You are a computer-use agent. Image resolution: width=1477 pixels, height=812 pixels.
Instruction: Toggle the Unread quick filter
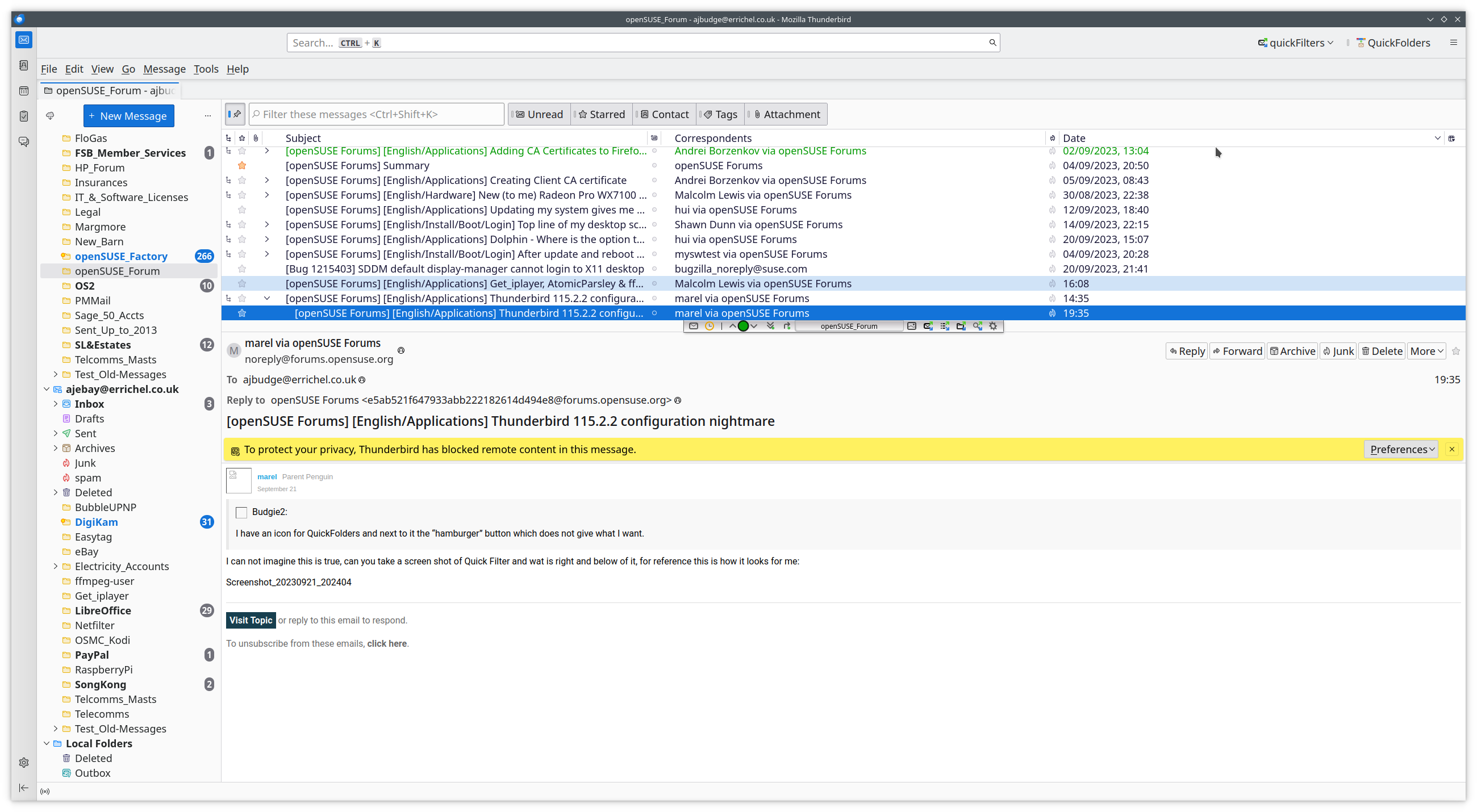click(x=539, y=114)
